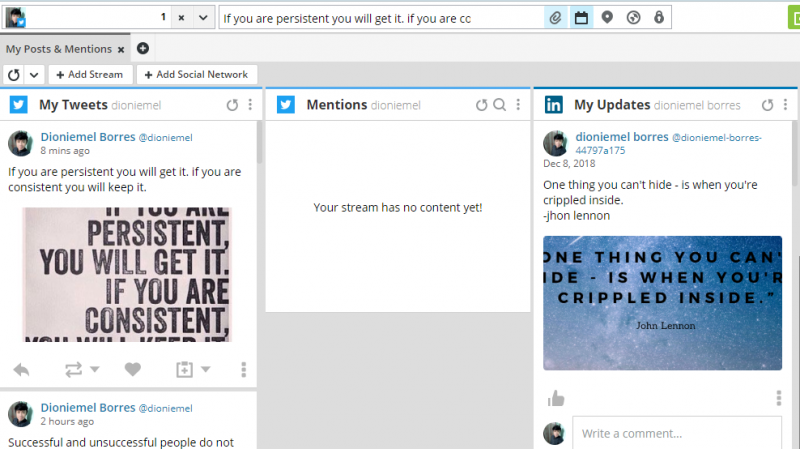Click the 'Dec 8, 2018' date text
Image resolution: width=800 pixels, height=449 pixels.
tap(569, 164)
